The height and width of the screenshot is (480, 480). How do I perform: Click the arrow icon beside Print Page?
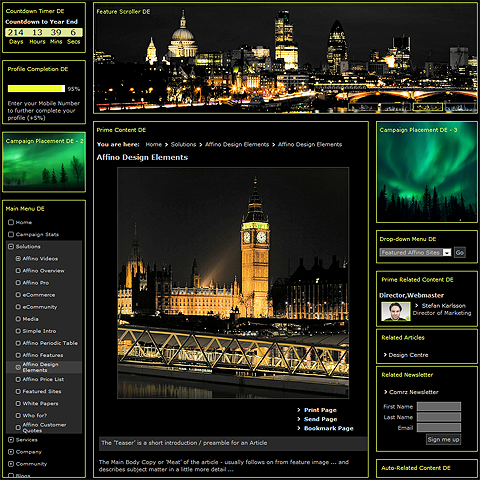tap(299, 410)
